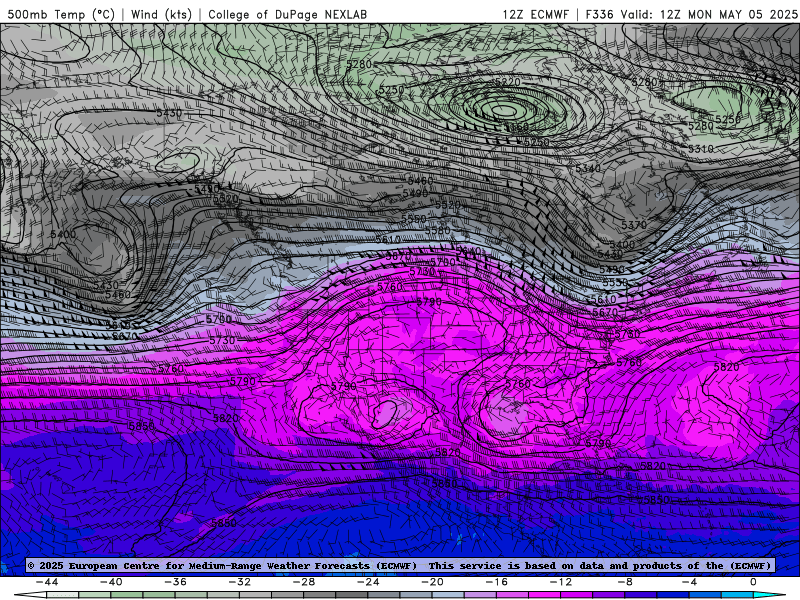
Task: Click the -12 legend tick label
Action: pos(561,582)
